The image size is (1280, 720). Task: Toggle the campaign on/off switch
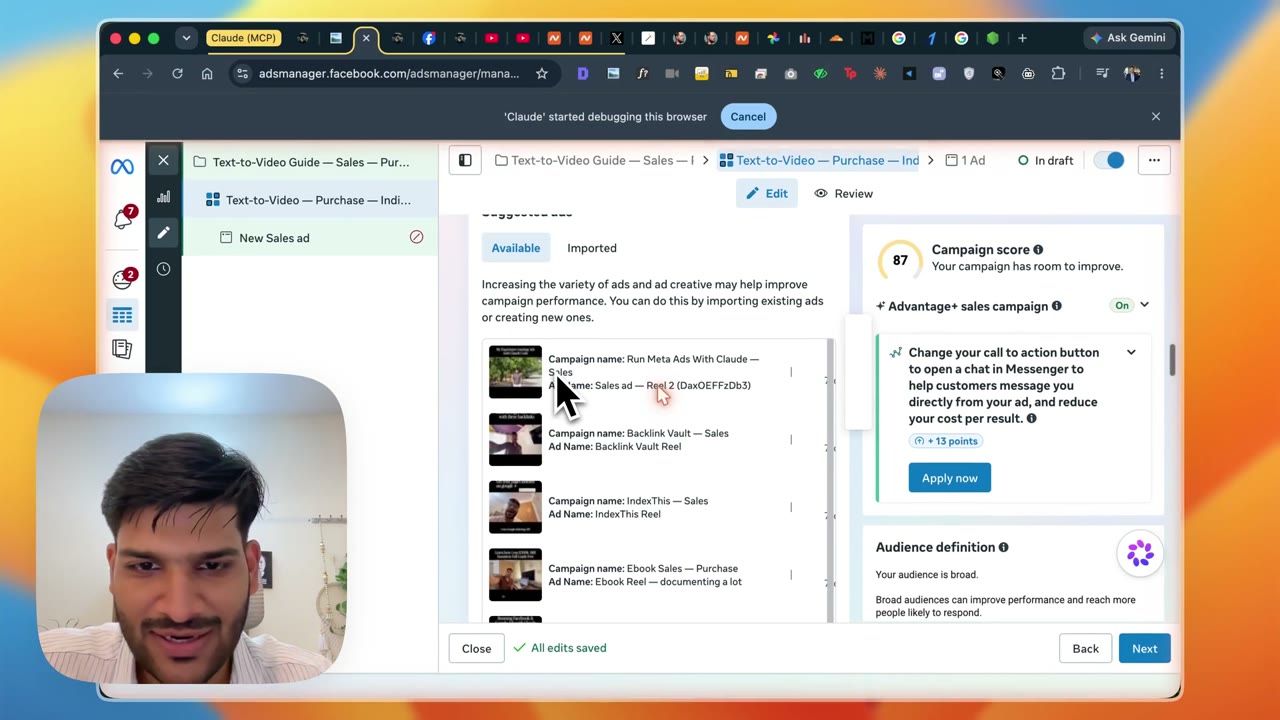pyautogui.click(x=1109, y=160)
